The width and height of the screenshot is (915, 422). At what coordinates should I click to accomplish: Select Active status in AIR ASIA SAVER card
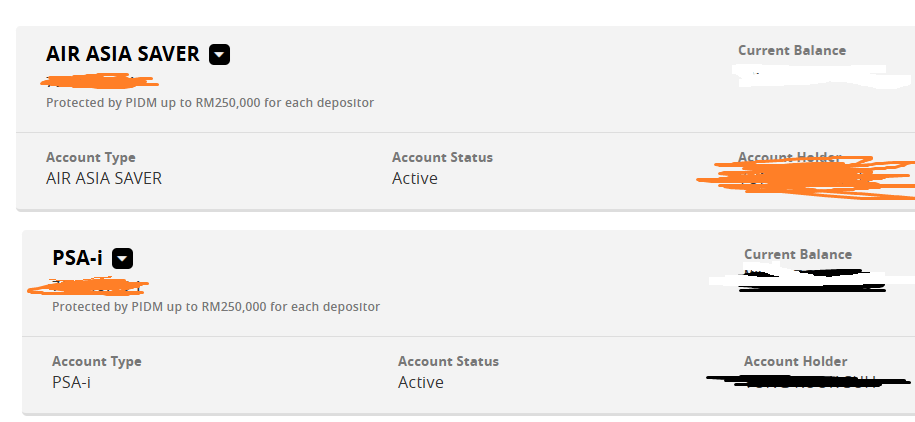point(415,178)
